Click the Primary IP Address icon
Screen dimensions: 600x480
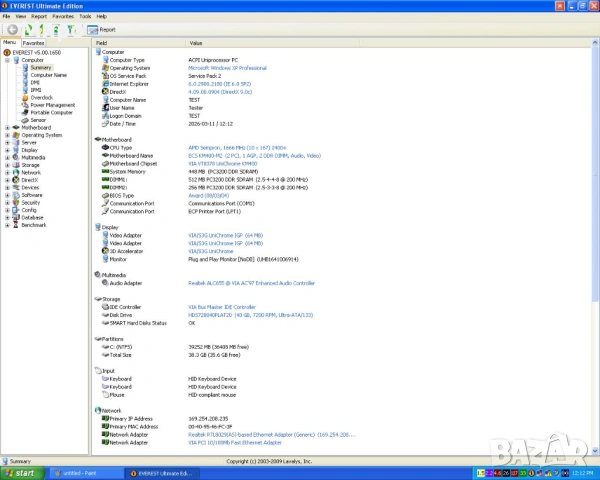tap(106, 419)
